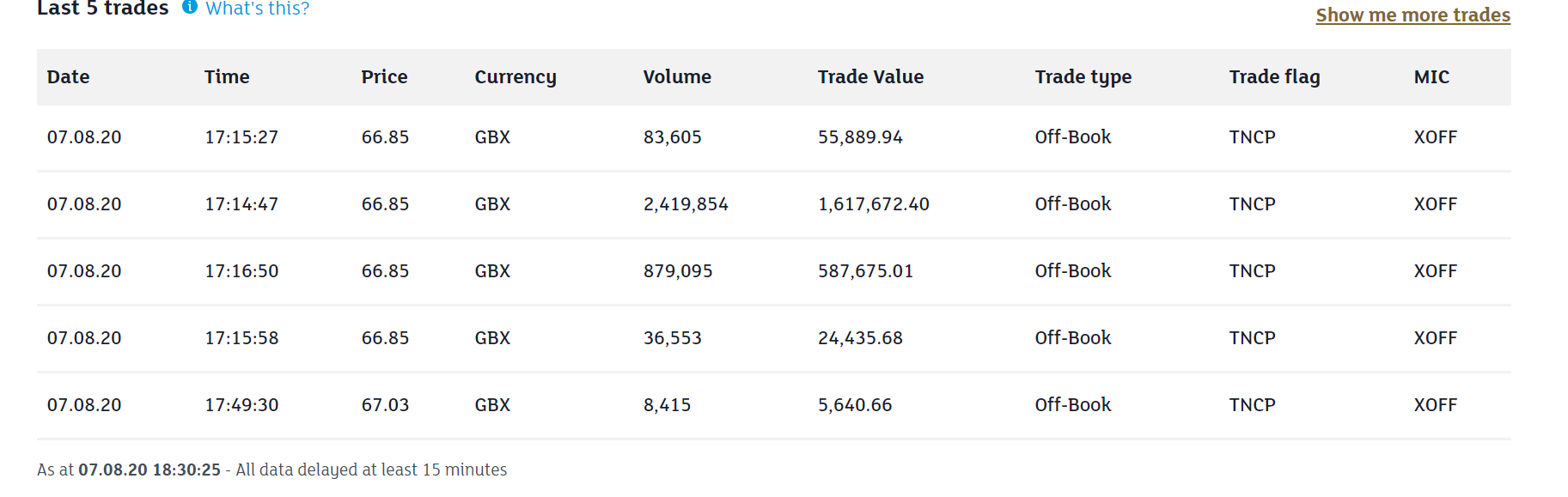Click the 587,675.01 trade value cell
1568x497 pixels.
coord(865,271)
